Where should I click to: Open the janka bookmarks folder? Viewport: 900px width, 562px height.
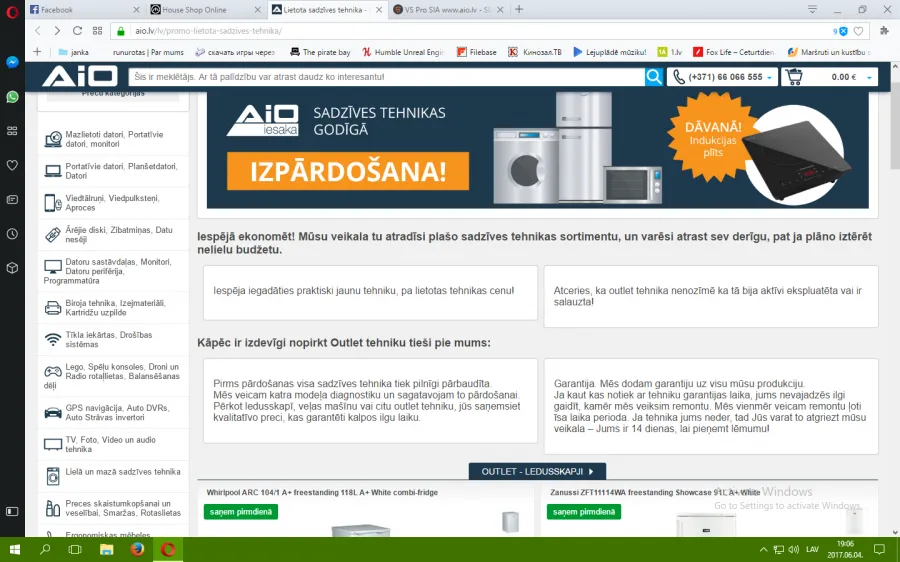point(73,52)
